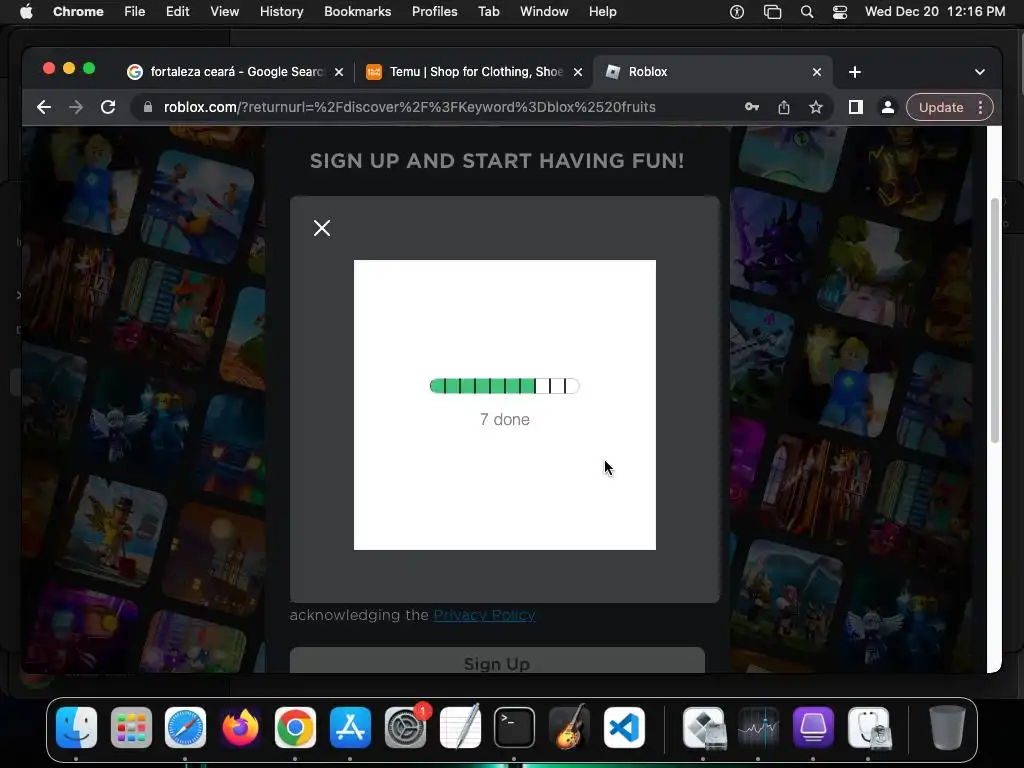Open Finder from the Dock
This screenshot has height=768, width=1024.
[x=76, y=728]
